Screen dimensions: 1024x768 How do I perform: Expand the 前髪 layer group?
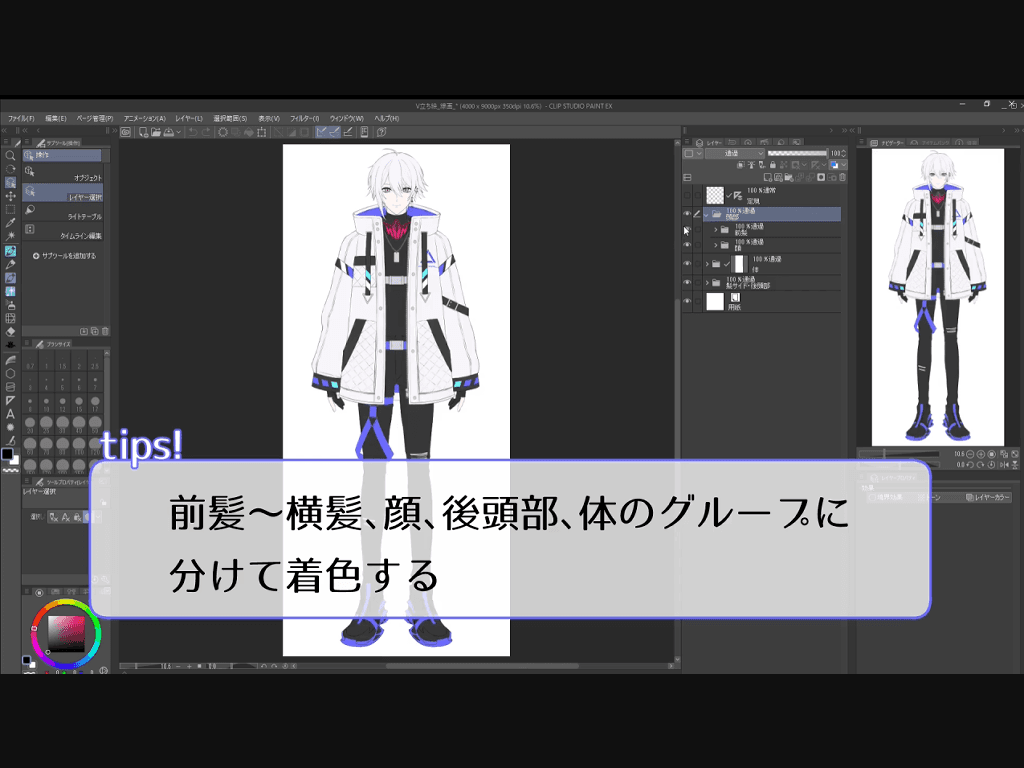click(714, 229)
